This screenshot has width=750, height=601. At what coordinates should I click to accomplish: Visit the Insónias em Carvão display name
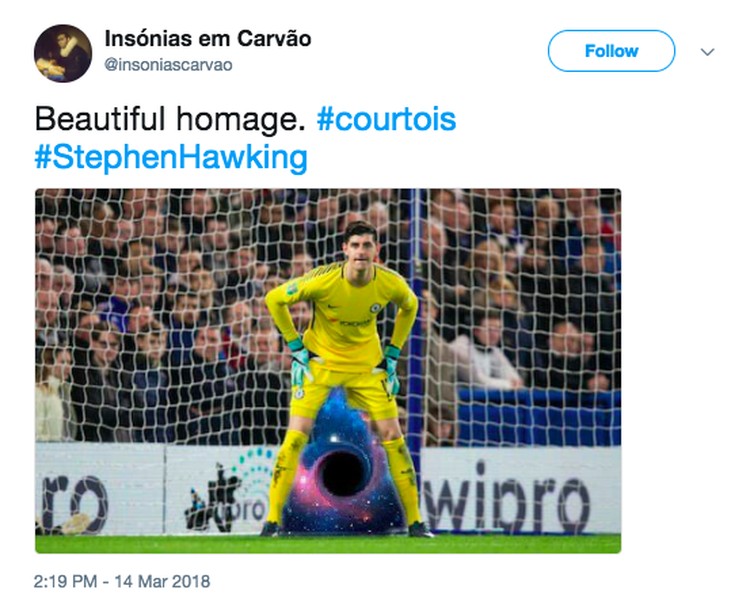(208, 39)
